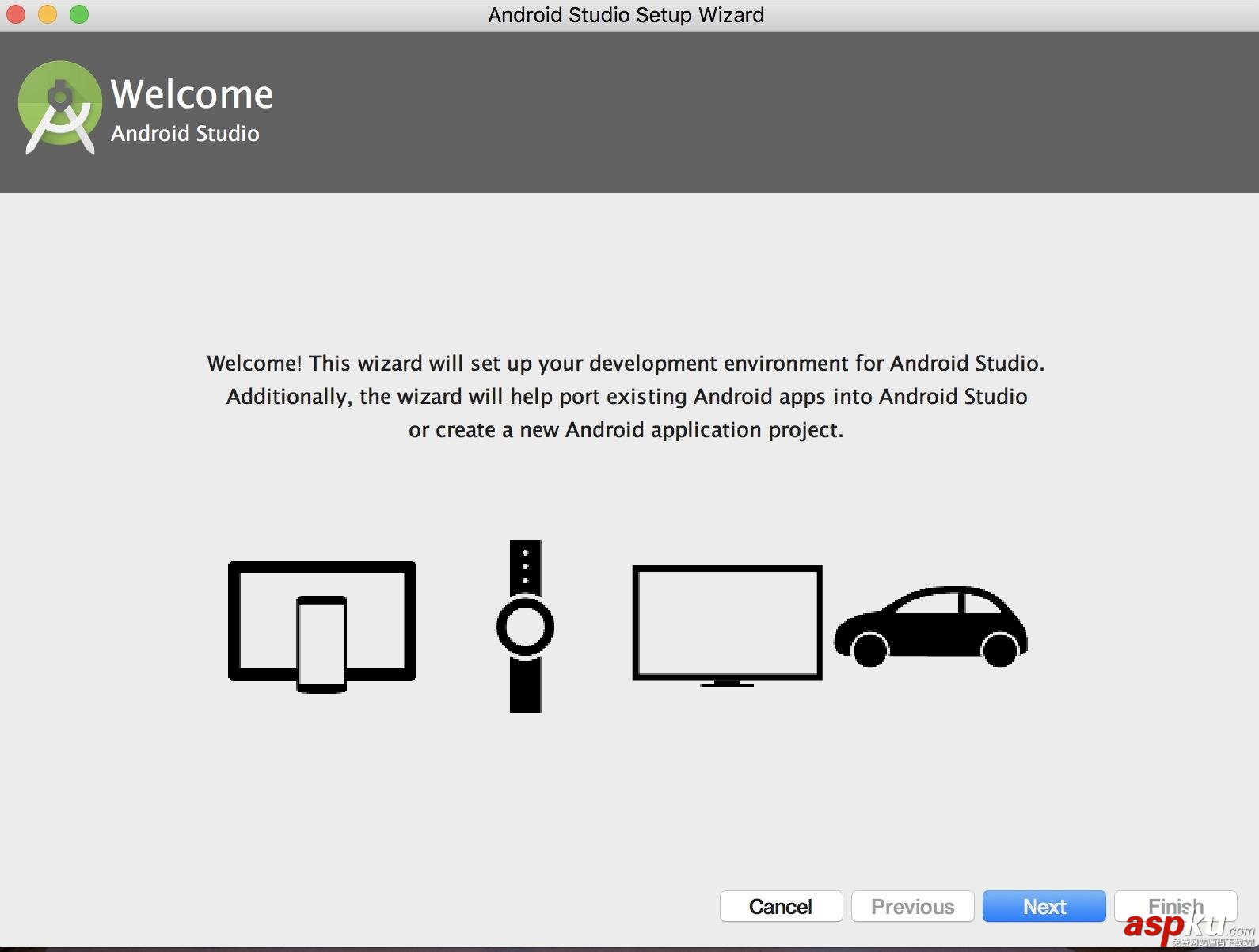Click the Finish button
1259x952 pixels.
(1175, 906)
